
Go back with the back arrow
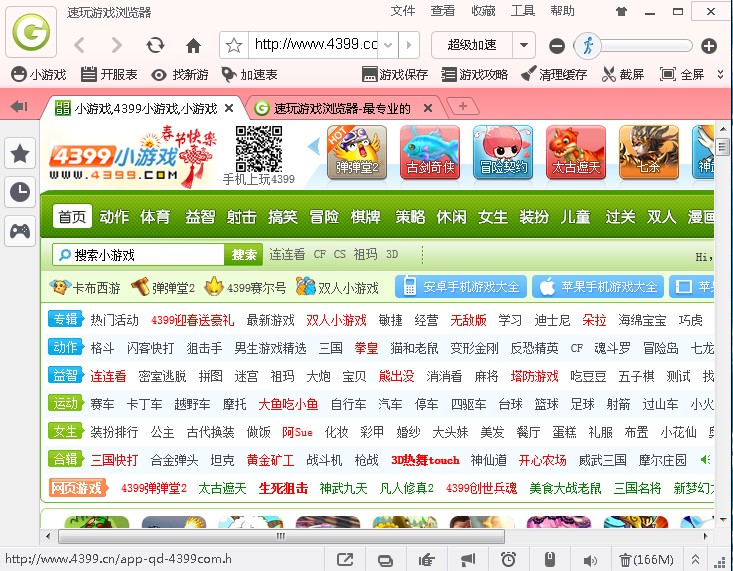click(x=80, y=45)
